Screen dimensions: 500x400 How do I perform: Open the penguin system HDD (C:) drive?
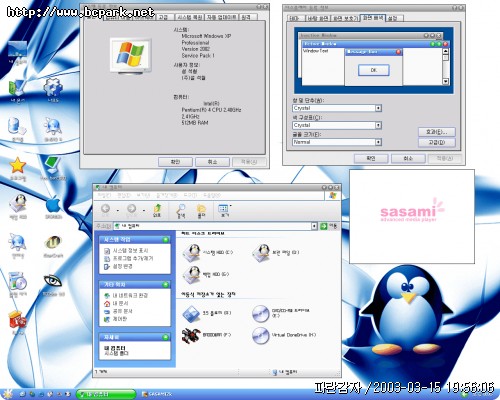click(x=192, y=253)
